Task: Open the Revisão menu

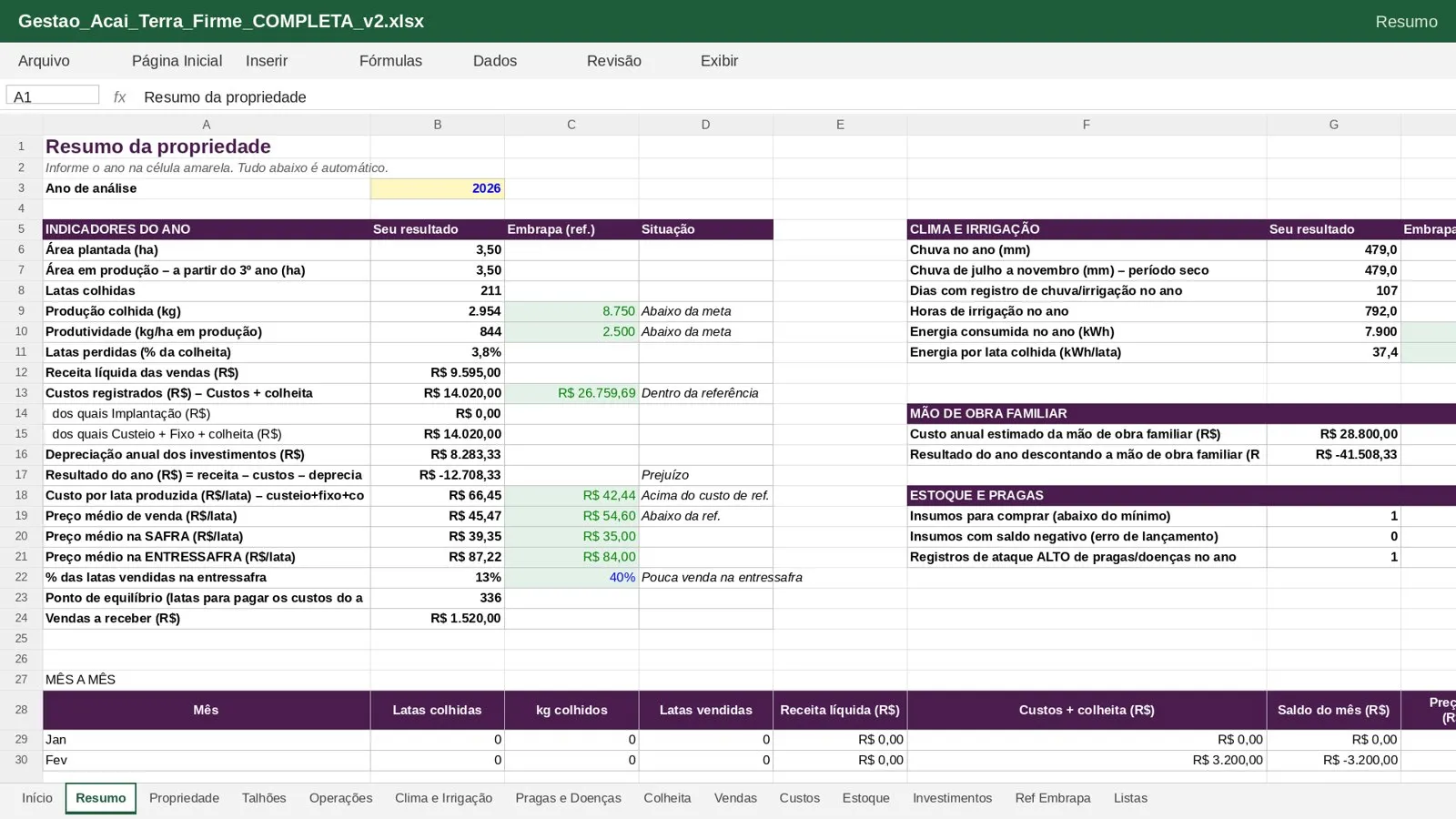Action: (614, 61)
